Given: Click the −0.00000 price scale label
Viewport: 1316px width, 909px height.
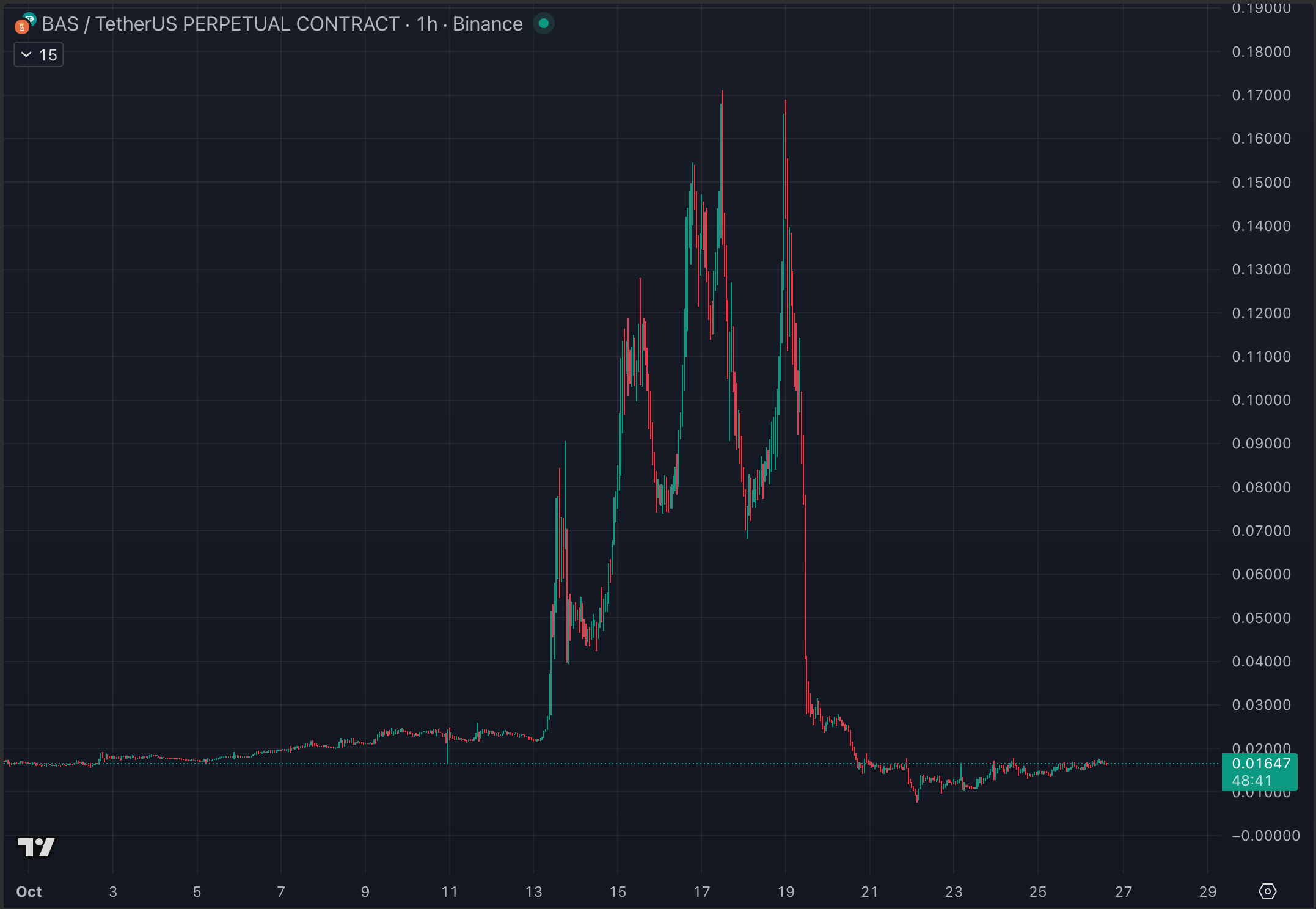Looking at the screenshot, I should click(x=1265, y=836).
